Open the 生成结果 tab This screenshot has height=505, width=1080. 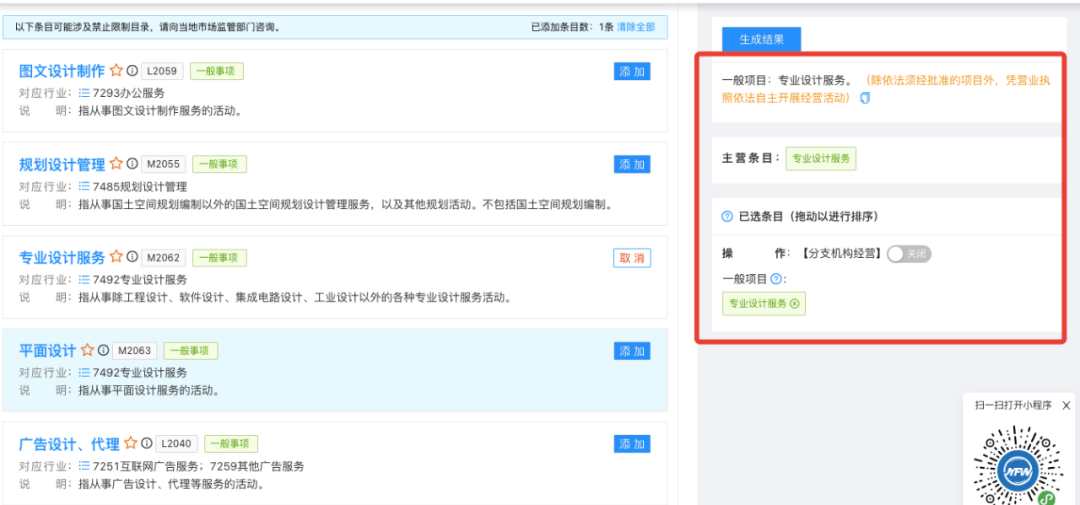[762, 39]
